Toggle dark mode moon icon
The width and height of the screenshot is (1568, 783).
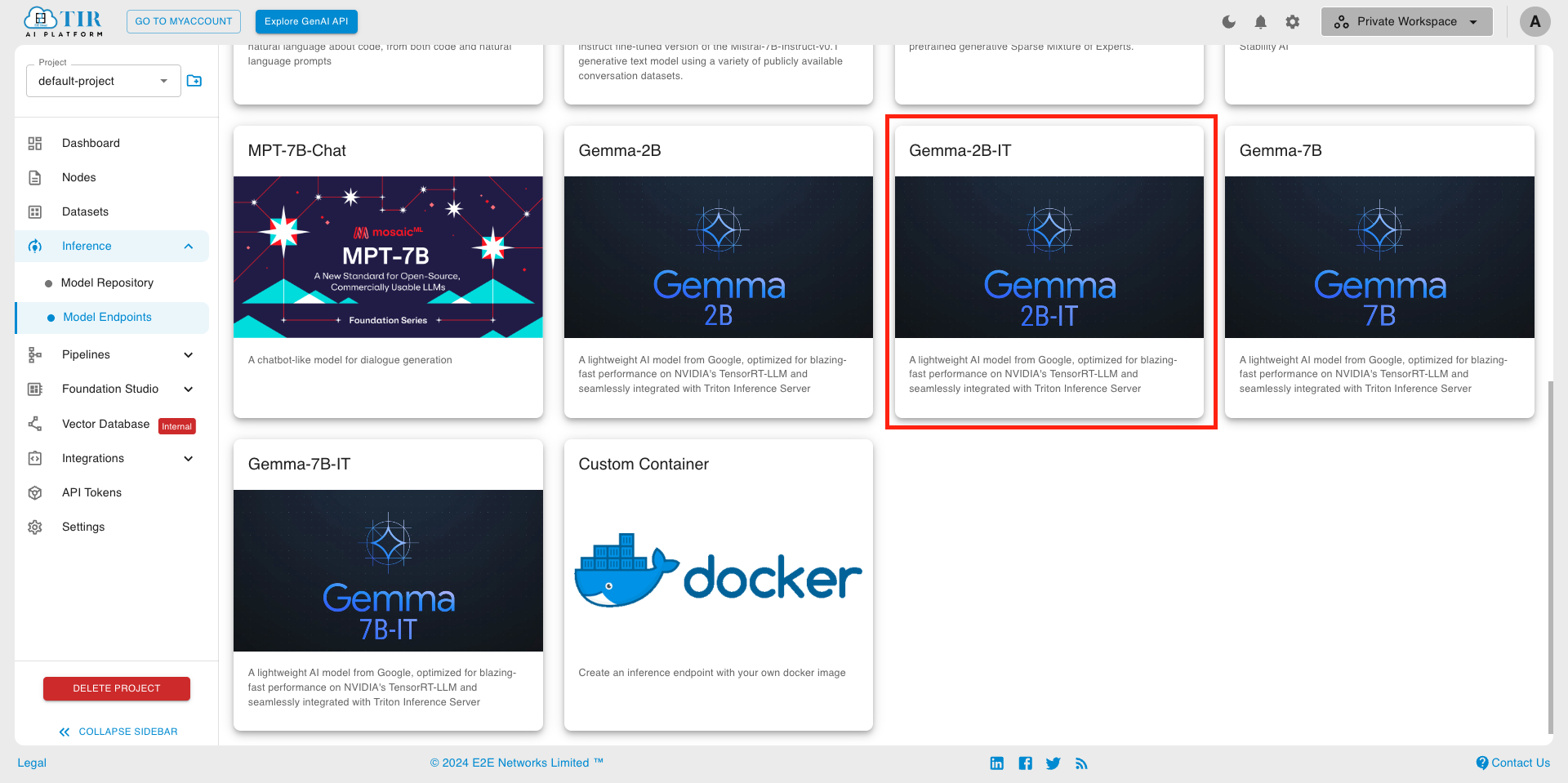(x=1229, y=22)
